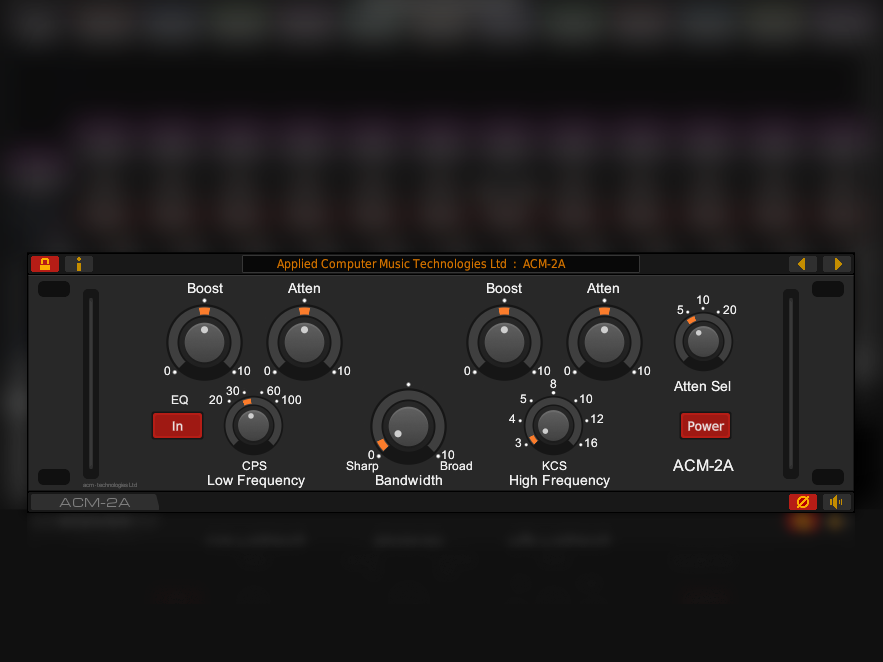Screen dimensions: 883x662
Task: Click the right vertical level meter
Action: (790, 384)
